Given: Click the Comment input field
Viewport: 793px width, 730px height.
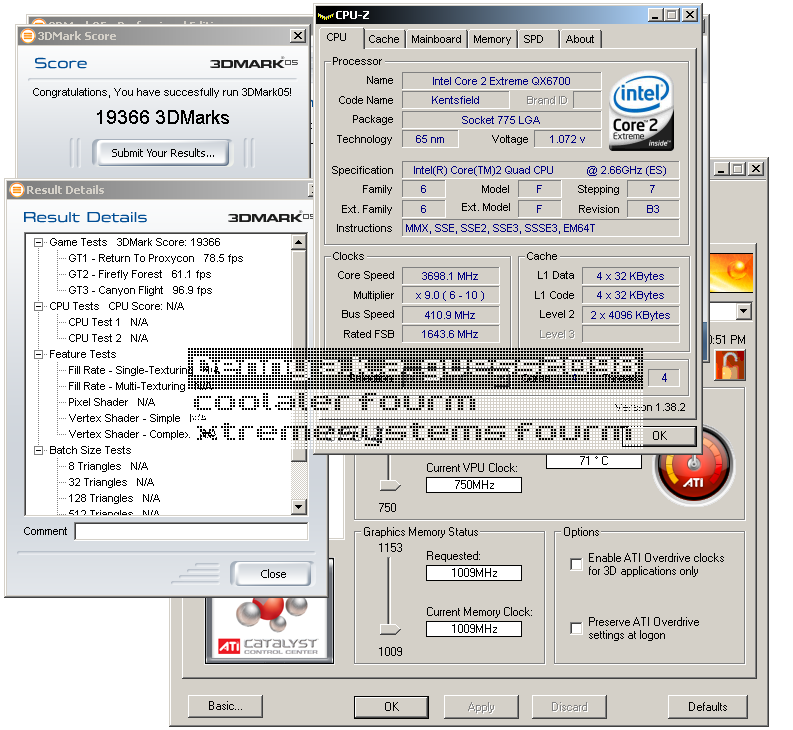Looking at the screenshot, I should [x=190, y=532].
